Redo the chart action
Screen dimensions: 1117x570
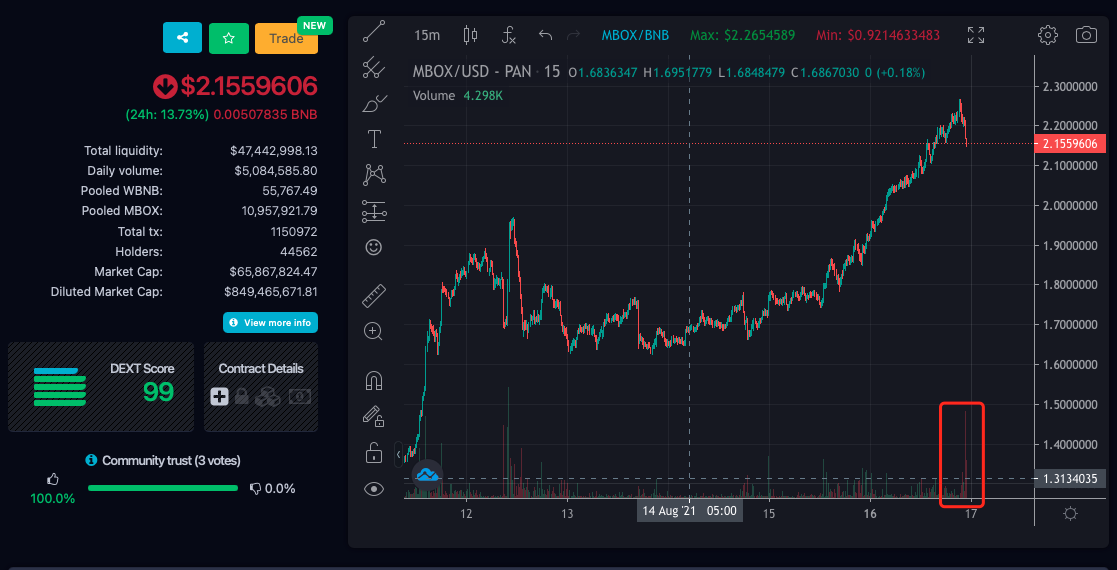pos(572,35)
